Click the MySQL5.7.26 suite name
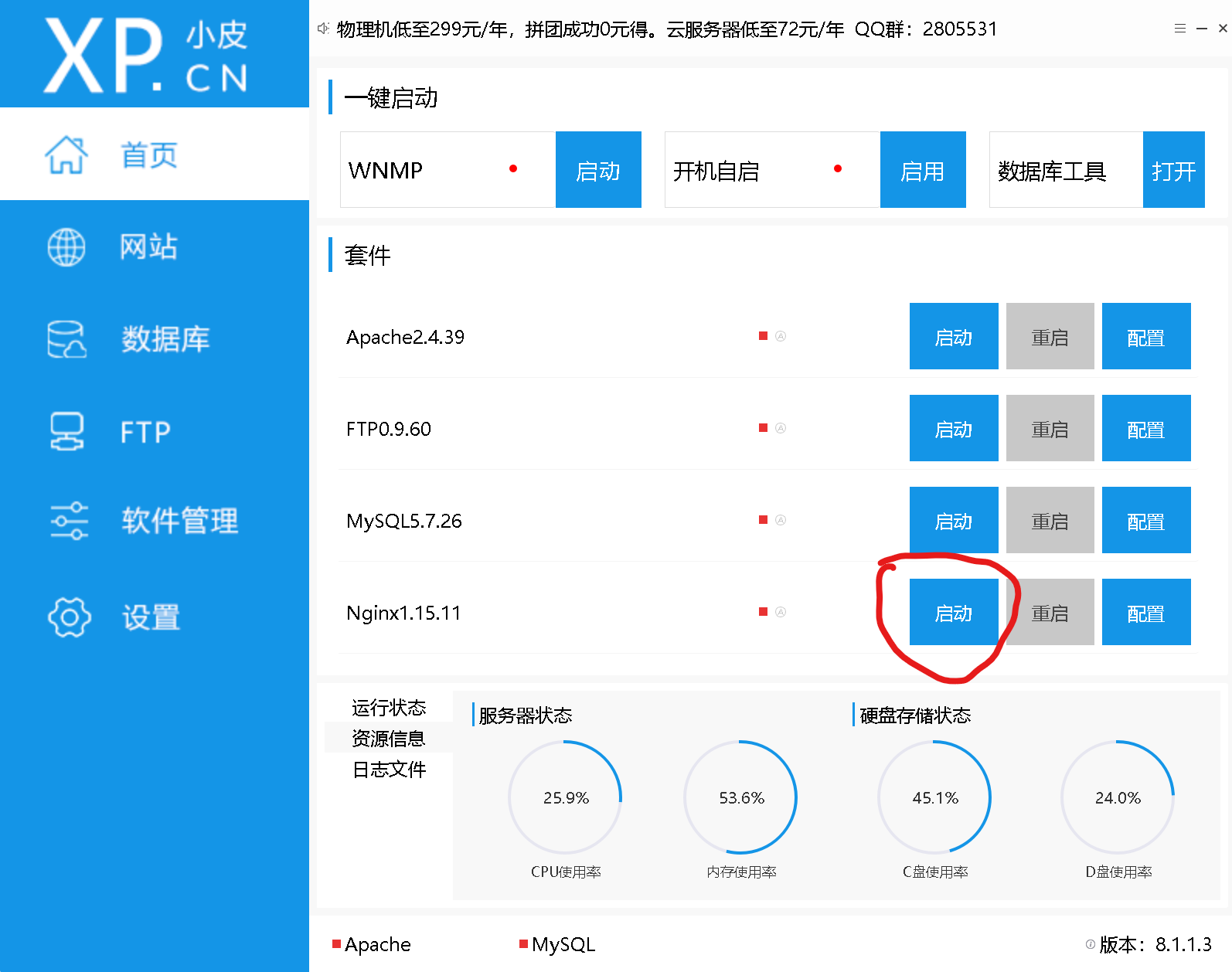Image resolution: width=1232 pixels, height=972 pixels. tap(404, 521)
